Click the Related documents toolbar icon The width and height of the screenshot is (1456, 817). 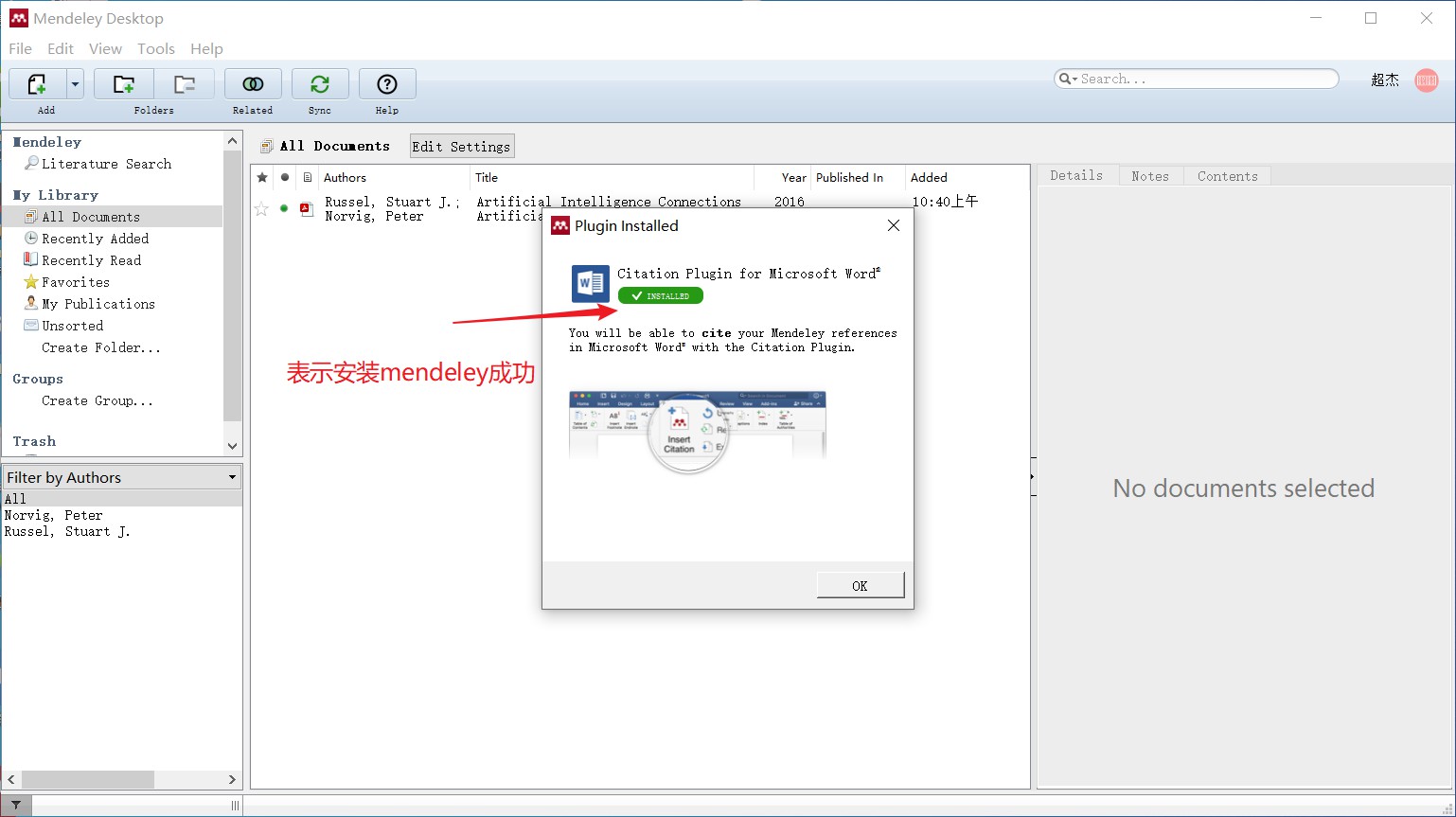(253, 84)
